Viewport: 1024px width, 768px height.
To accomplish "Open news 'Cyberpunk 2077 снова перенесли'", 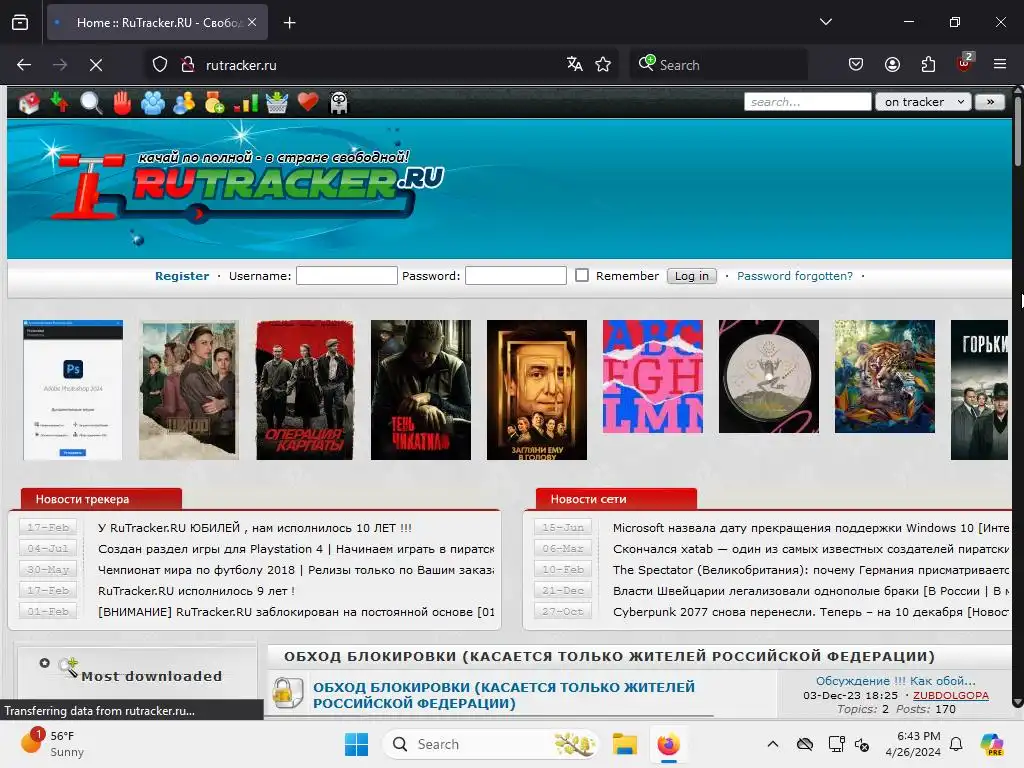I will [x=810, y=611].
